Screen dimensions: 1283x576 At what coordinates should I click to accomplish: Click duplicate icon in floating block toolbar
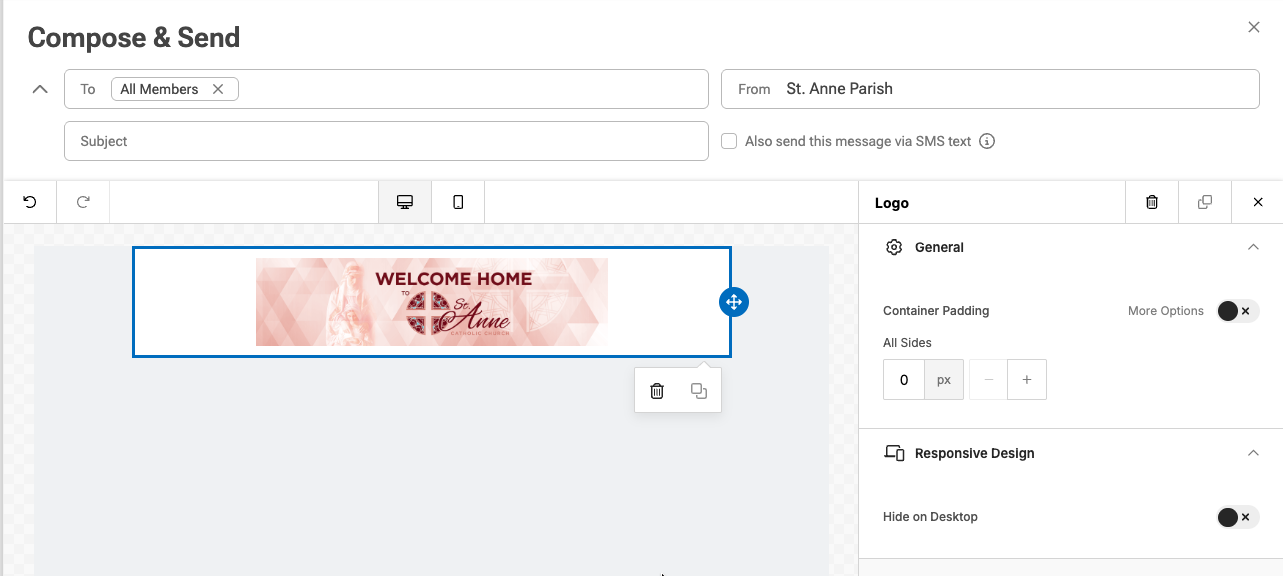pyautogui.click(x=699, y=391)
